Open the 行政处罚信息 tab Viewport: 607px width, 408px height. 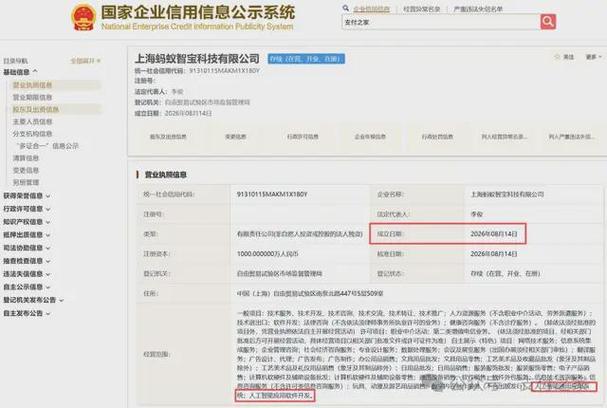[x=437, y=137]
